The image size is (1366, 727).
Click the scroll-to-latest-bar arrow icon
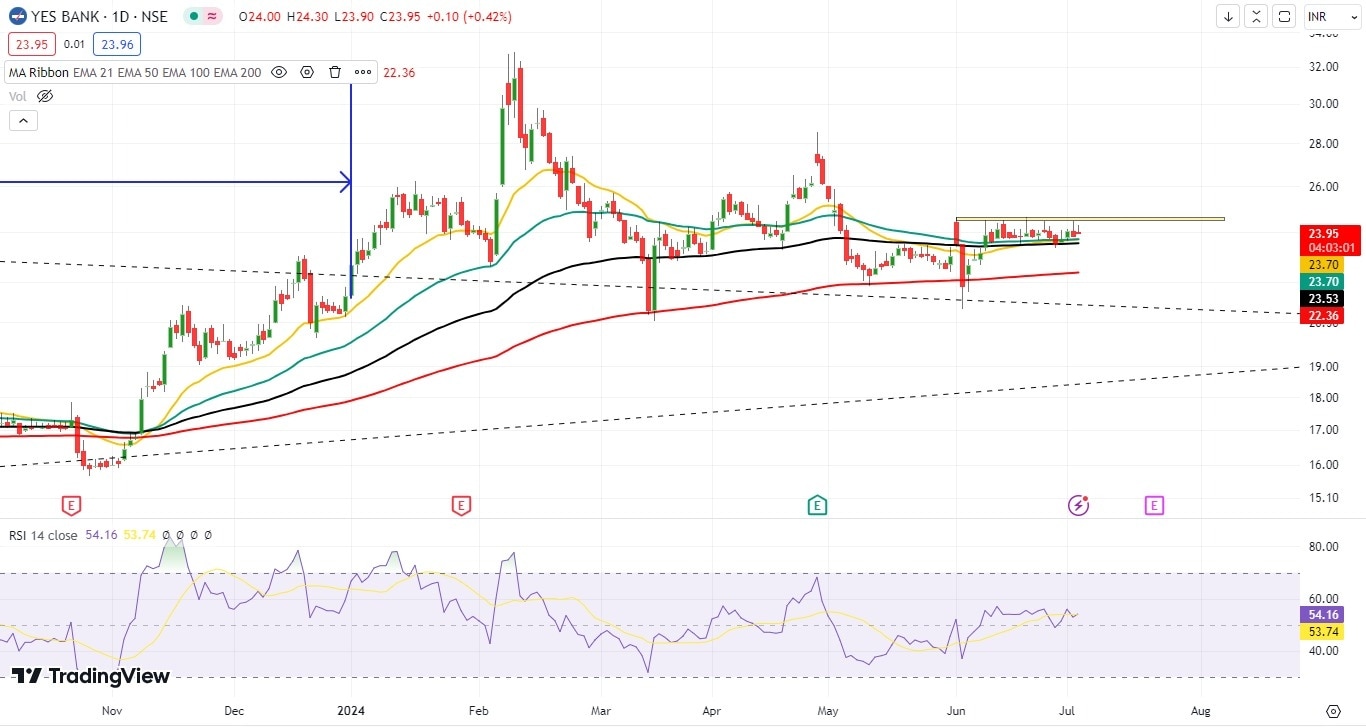click(x=1227, y=16)
